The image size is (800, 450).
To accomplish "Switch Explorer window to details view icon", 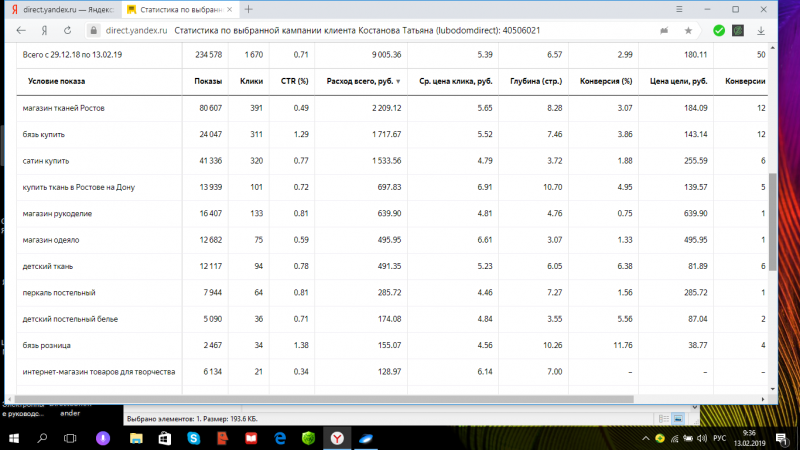I will click(664, 419).
